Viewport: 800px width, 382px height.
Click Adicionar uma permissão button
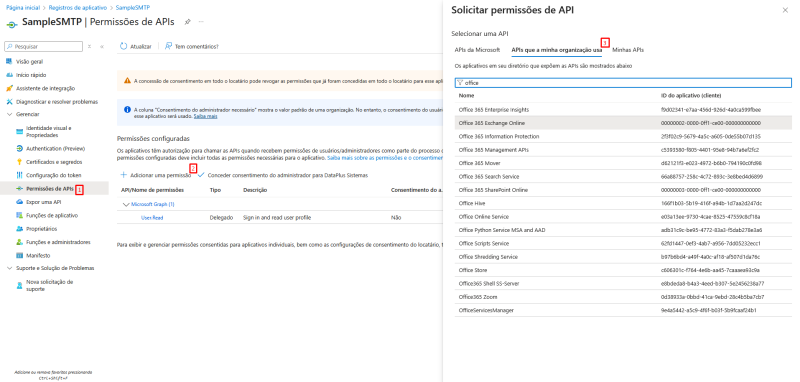pos(156,175)
